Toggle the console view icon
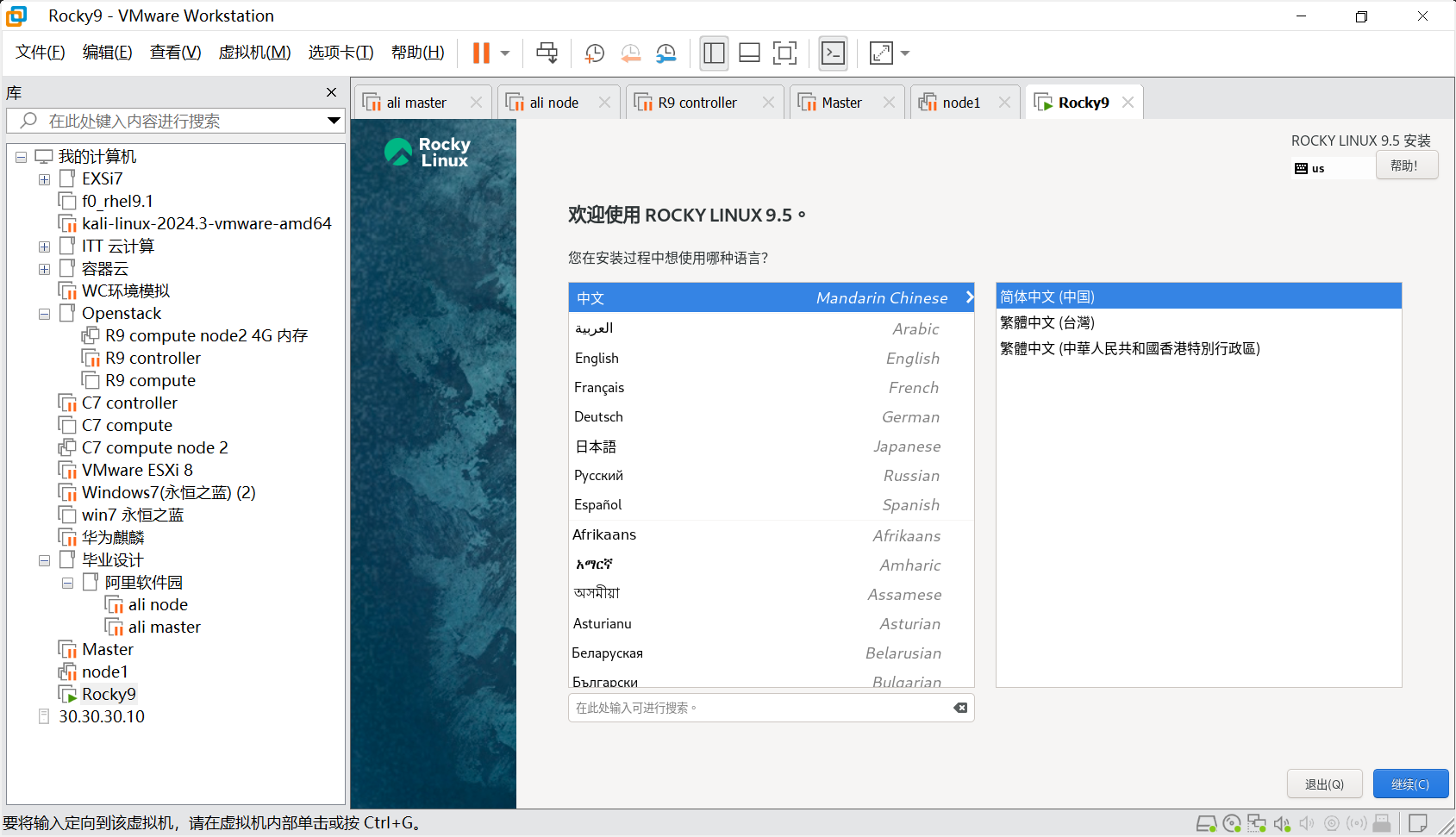This screenshot has width=1456, height=837. point(833,53)
